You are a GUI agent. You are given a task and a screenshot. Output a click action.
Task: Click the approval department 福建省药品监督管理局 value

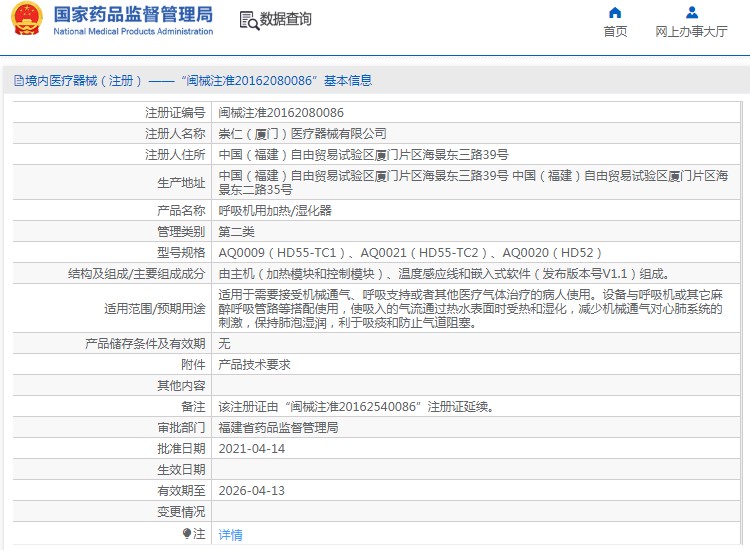[x=278, y=428]
